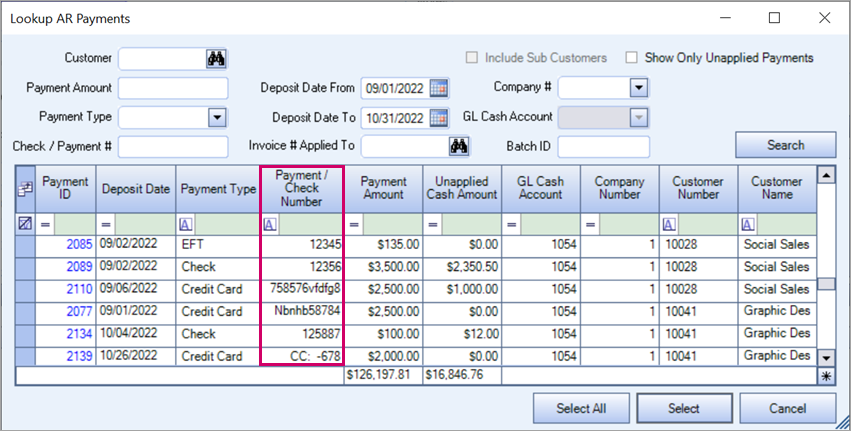The height and width of the screenshot is (431, 851).
Task: Toggle the Include Sub Customers checkbox
Action: click(473, 58)
